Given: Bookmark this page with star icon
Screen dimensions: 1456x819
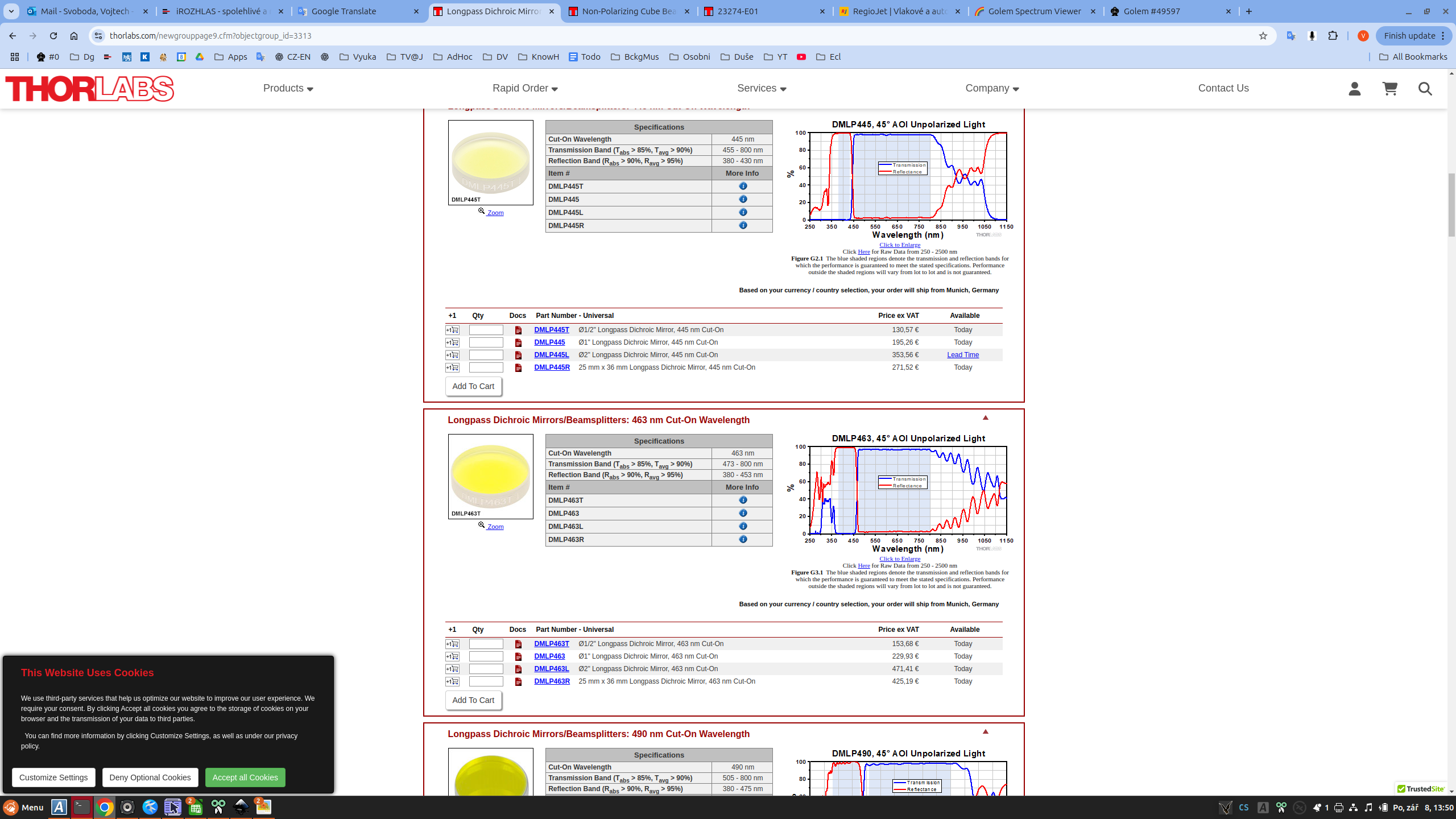Looking at the screenshot, I should point(1263,36).
